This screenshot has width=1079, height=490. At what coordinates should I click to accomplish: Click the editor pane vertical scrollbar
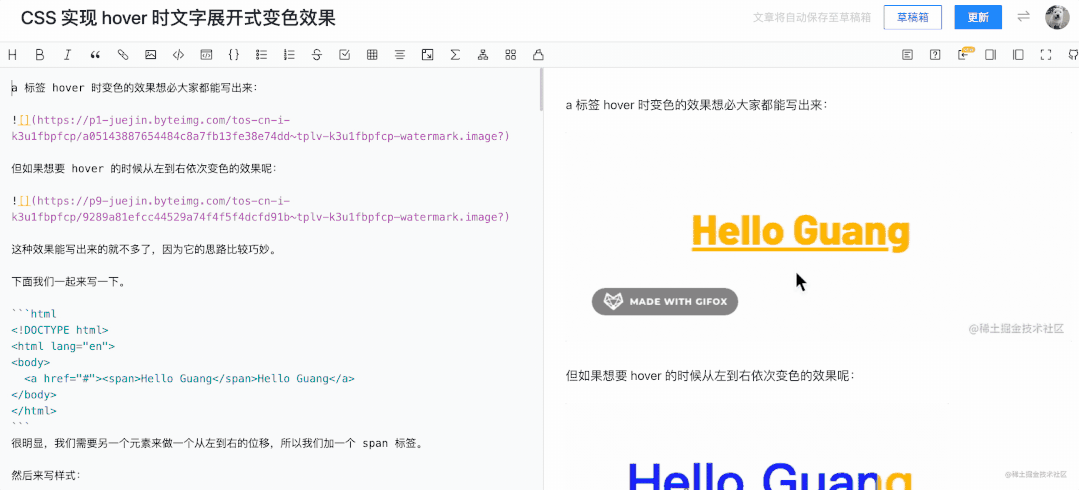coord(541,89)
